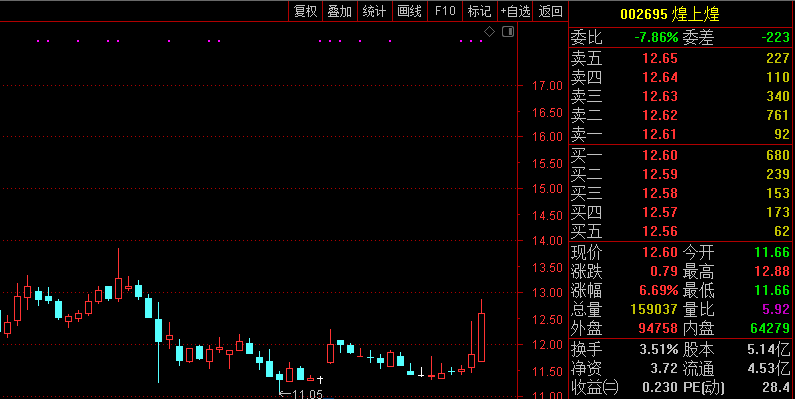The width and height of the screenshot is (795, 399).
Task: Select the 买五 price 12.56 row
Action: [681, 231]
